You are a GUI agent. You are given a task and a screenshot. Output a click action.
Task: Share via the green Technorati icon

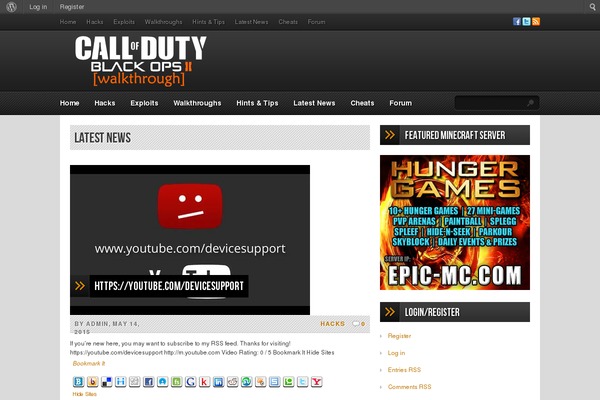(x=289, y=382)
